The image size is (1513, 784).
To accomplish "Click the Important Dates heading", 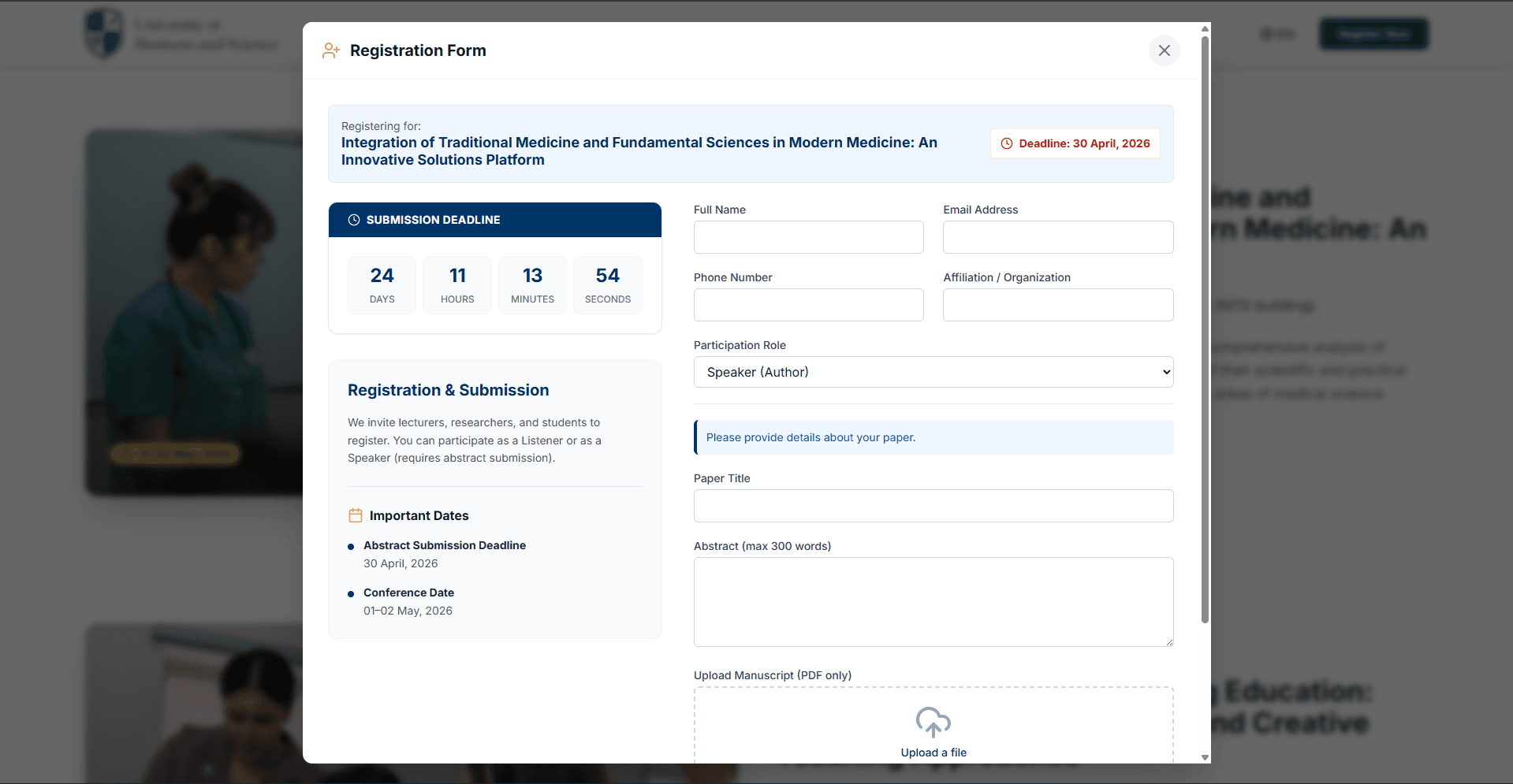I will (x=419, y=515).
